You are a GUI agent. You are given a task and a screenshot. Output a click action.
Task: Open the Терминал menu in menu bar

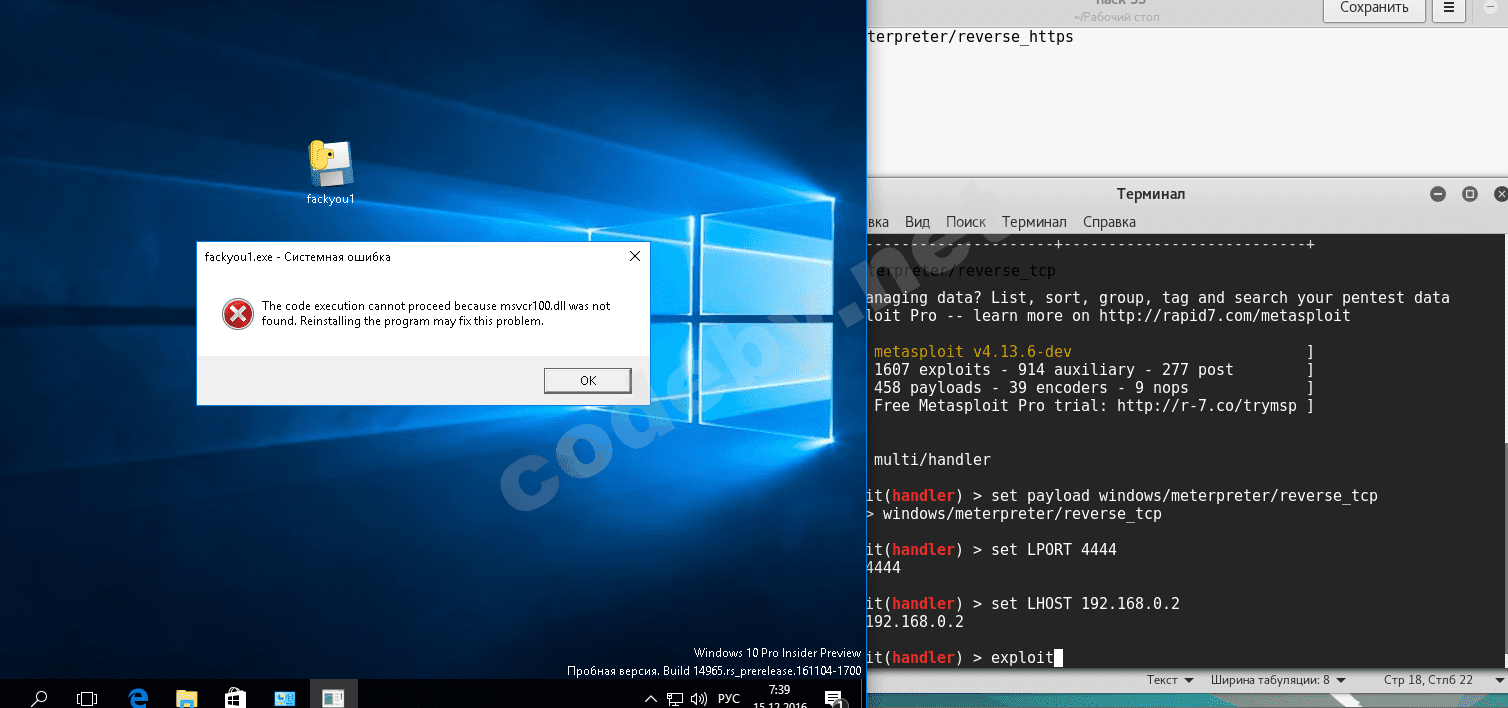(x=1034, y=222)
